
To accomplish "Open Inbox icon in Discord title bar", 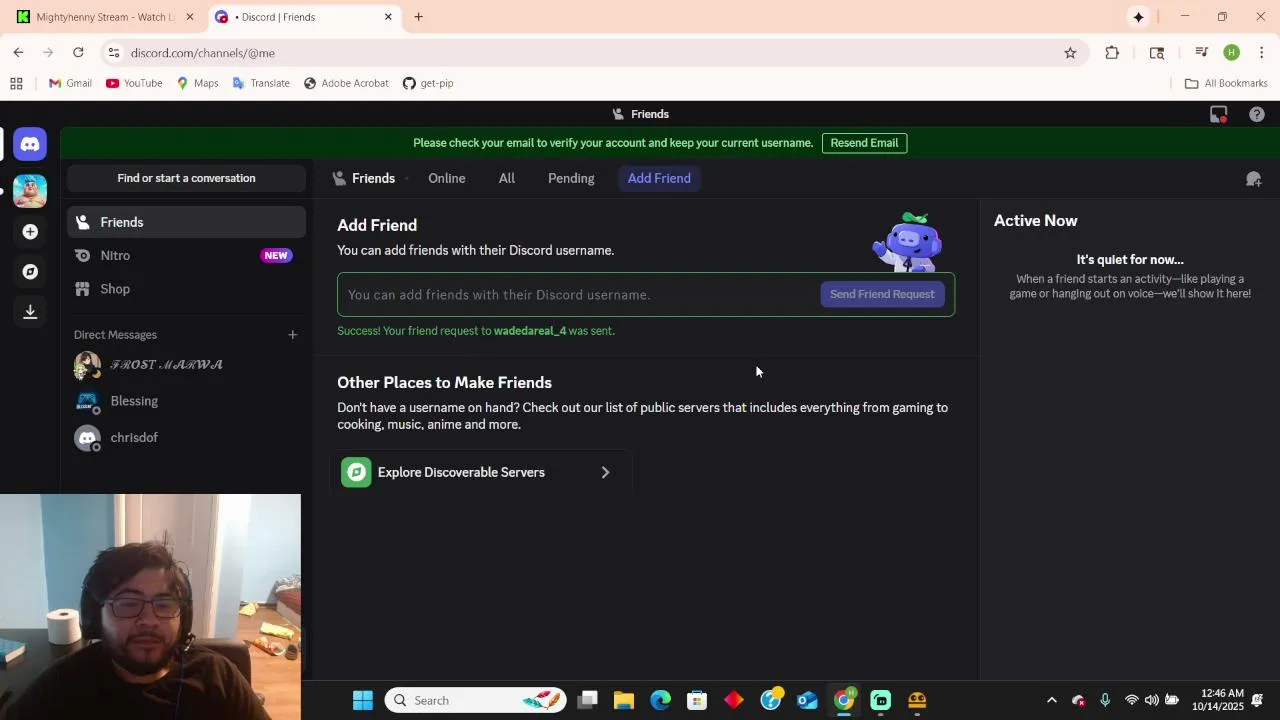I will point(1218,115).
